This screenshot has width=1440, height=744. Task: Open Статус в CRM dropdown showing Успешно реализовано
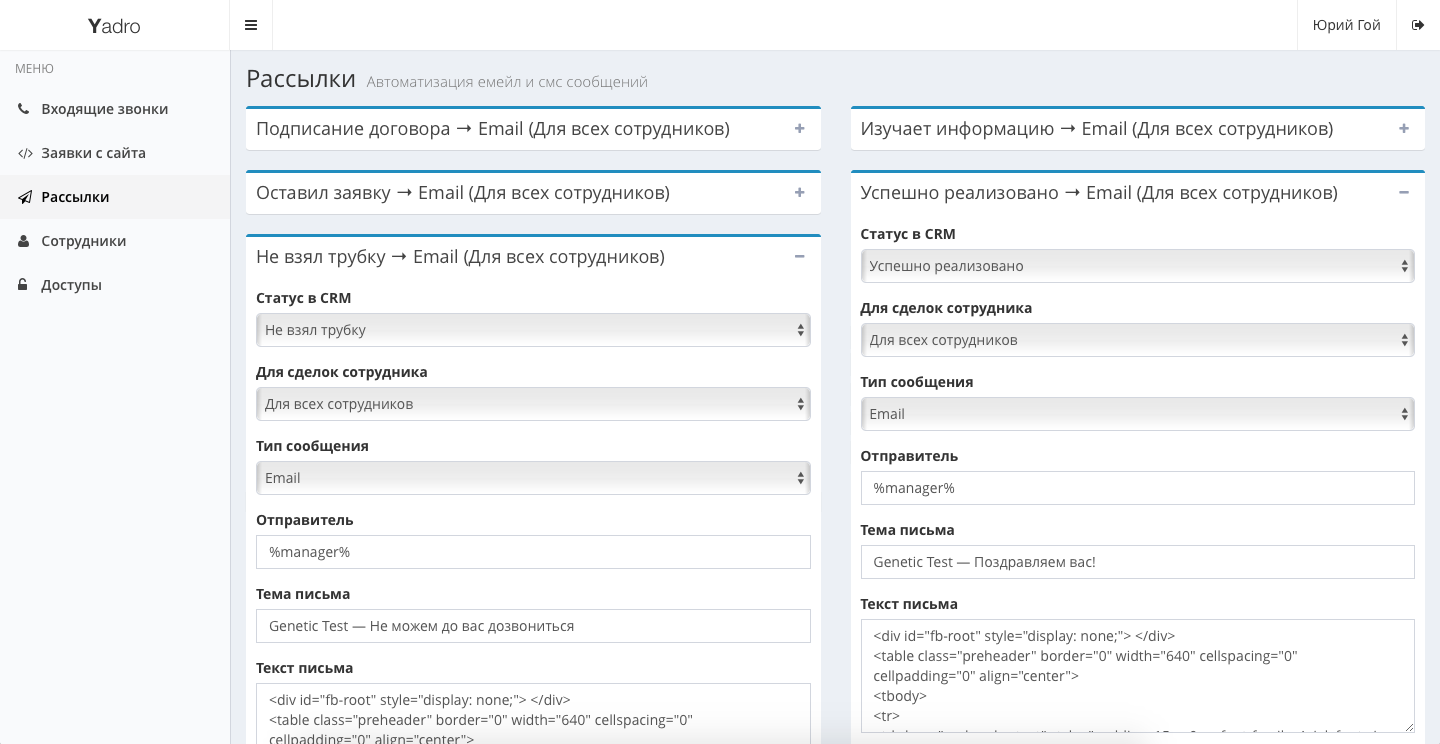coord(1137,266)
